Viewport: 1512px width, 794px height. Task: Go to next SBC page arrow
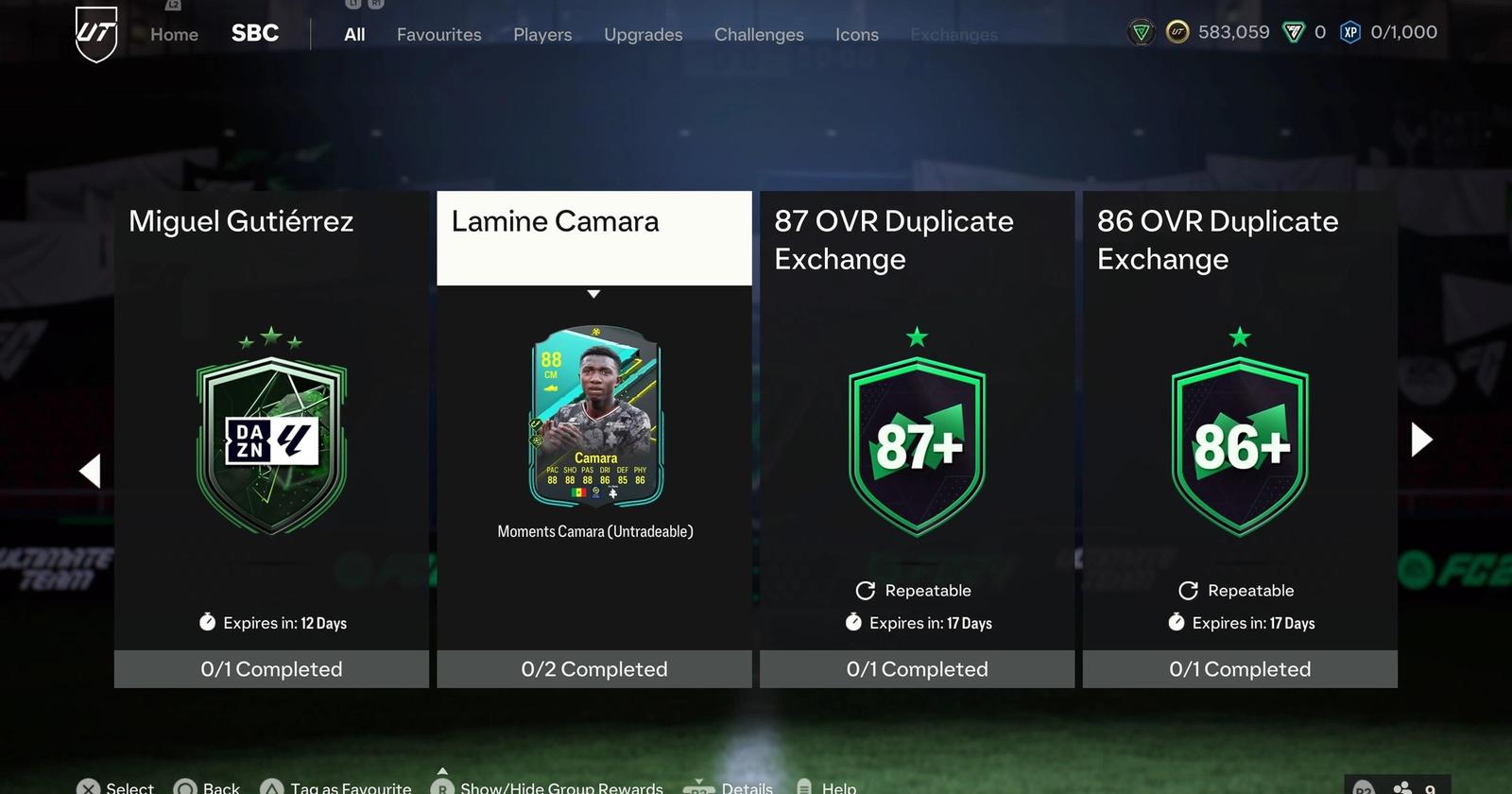pos(1421,440)
